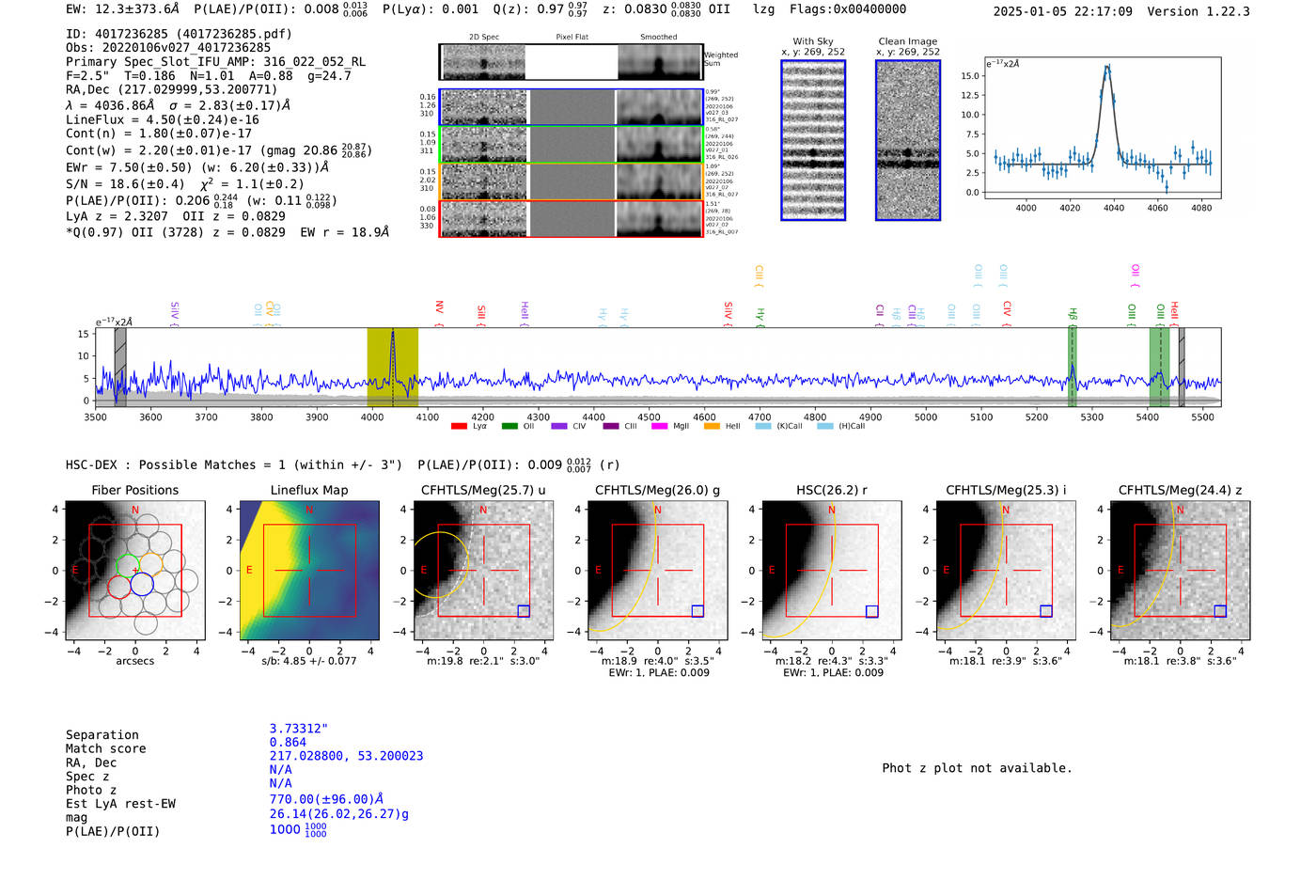1316x896 pixels.
Task: Click the (K)CaII legend swatch
Action: coord(763,426)
